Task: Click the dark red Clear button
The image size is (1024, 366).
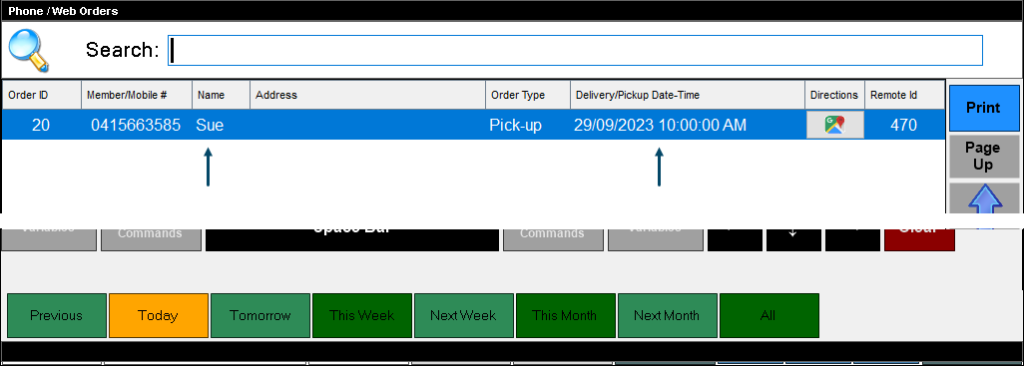Action: (919, 239)
